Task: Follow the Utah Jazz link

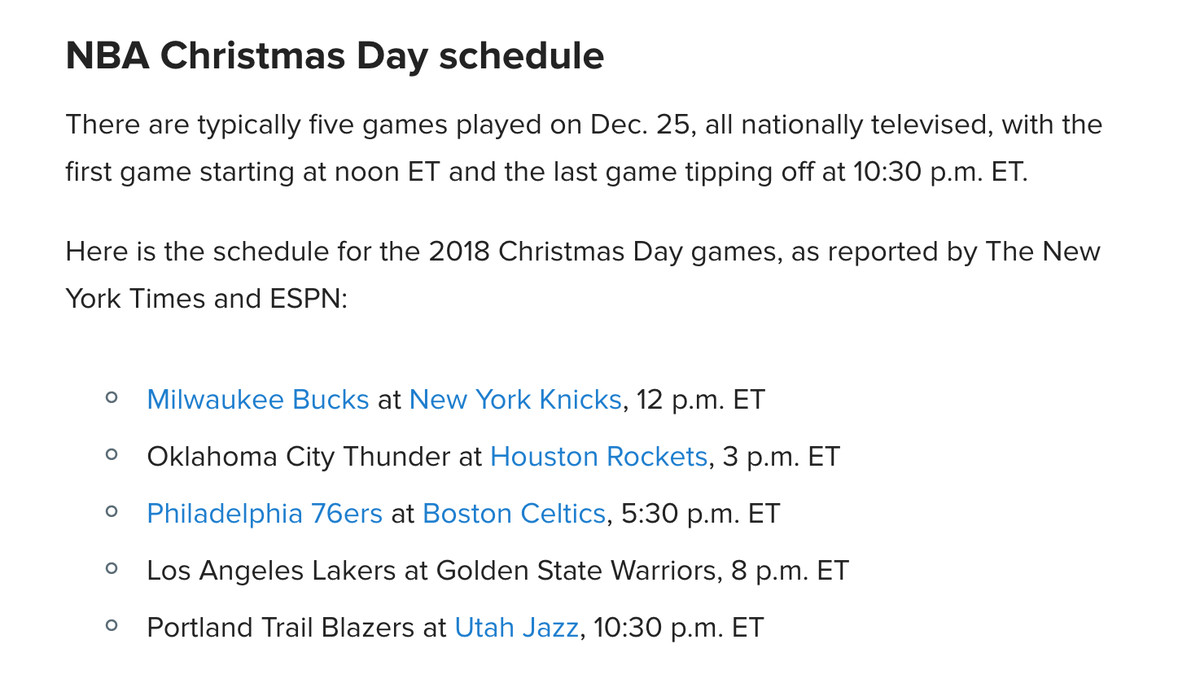Action: tap(516, 628)
